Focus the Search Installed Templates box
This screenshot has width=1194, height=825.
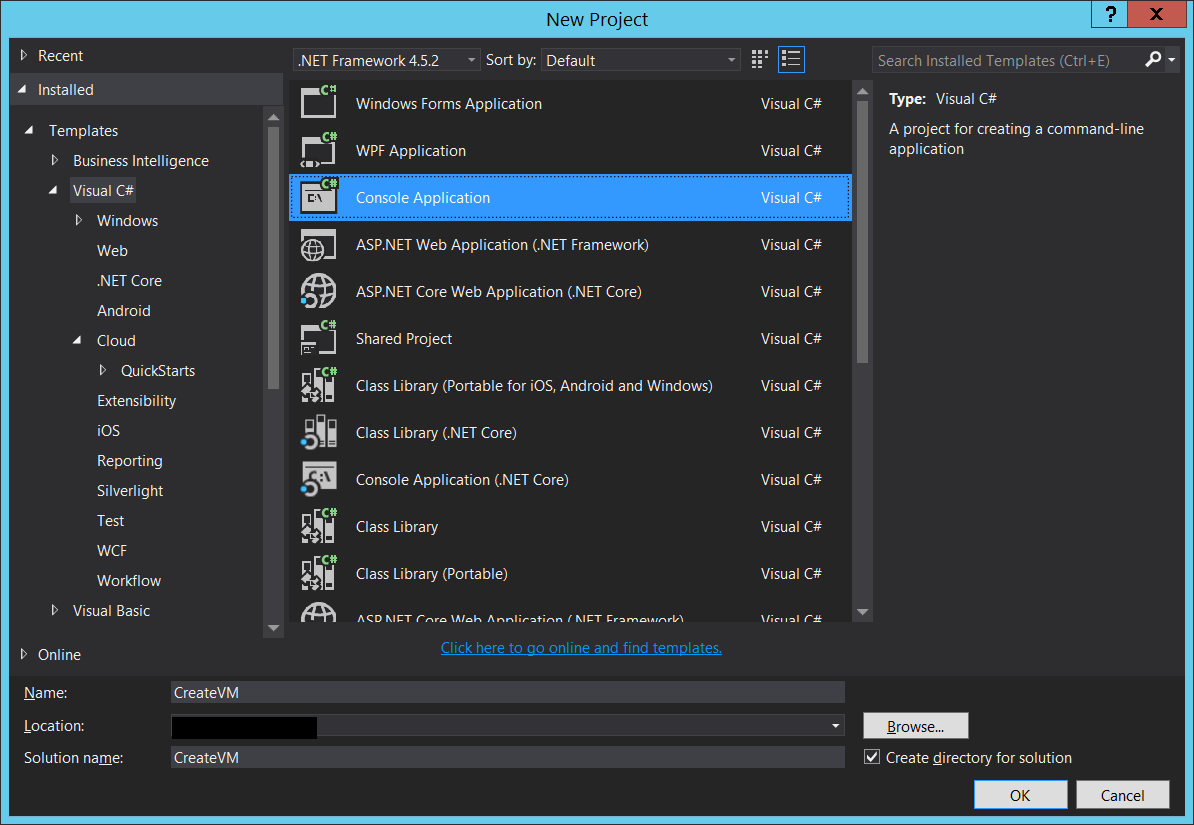pos(1007,60)
